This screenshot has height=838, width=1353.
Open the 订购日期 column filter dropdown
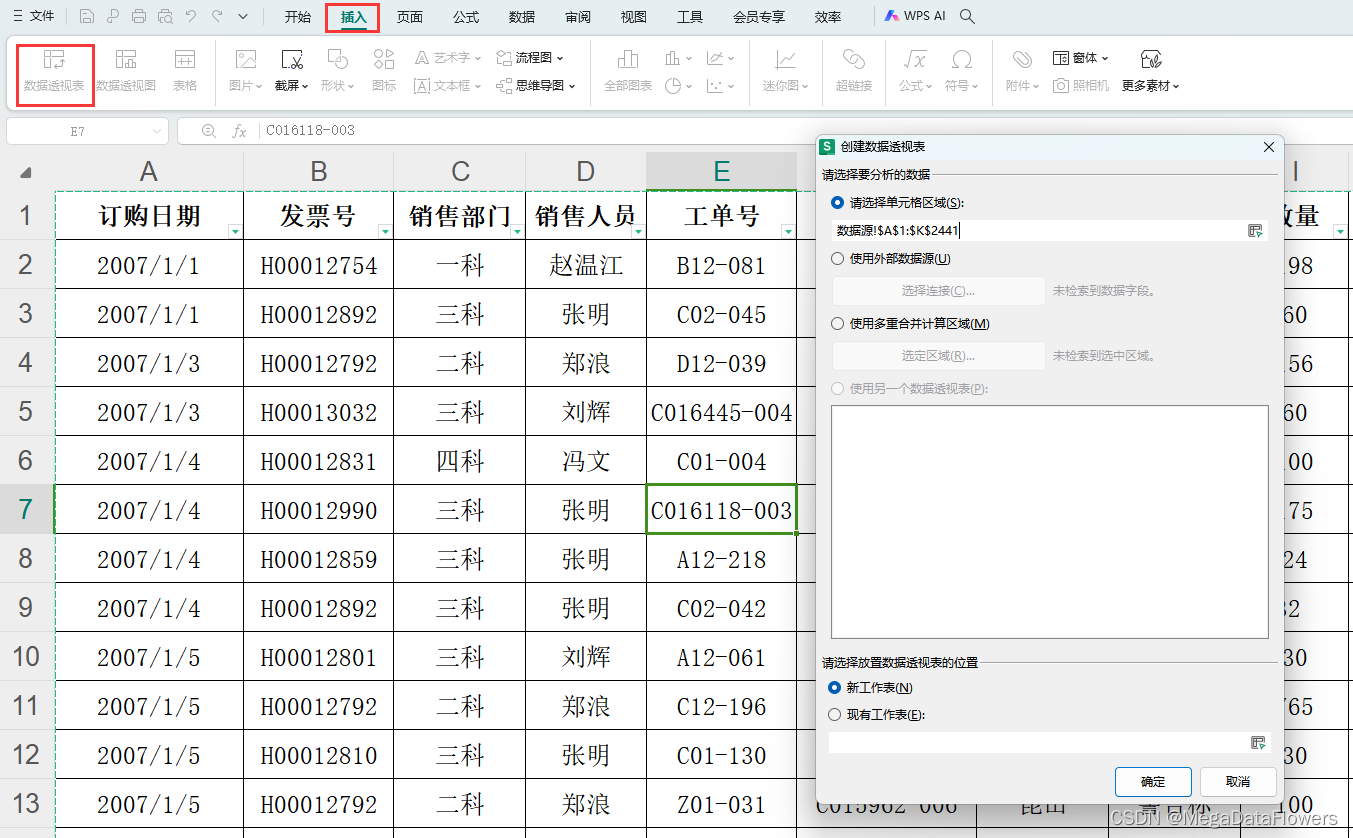point(234,231)
